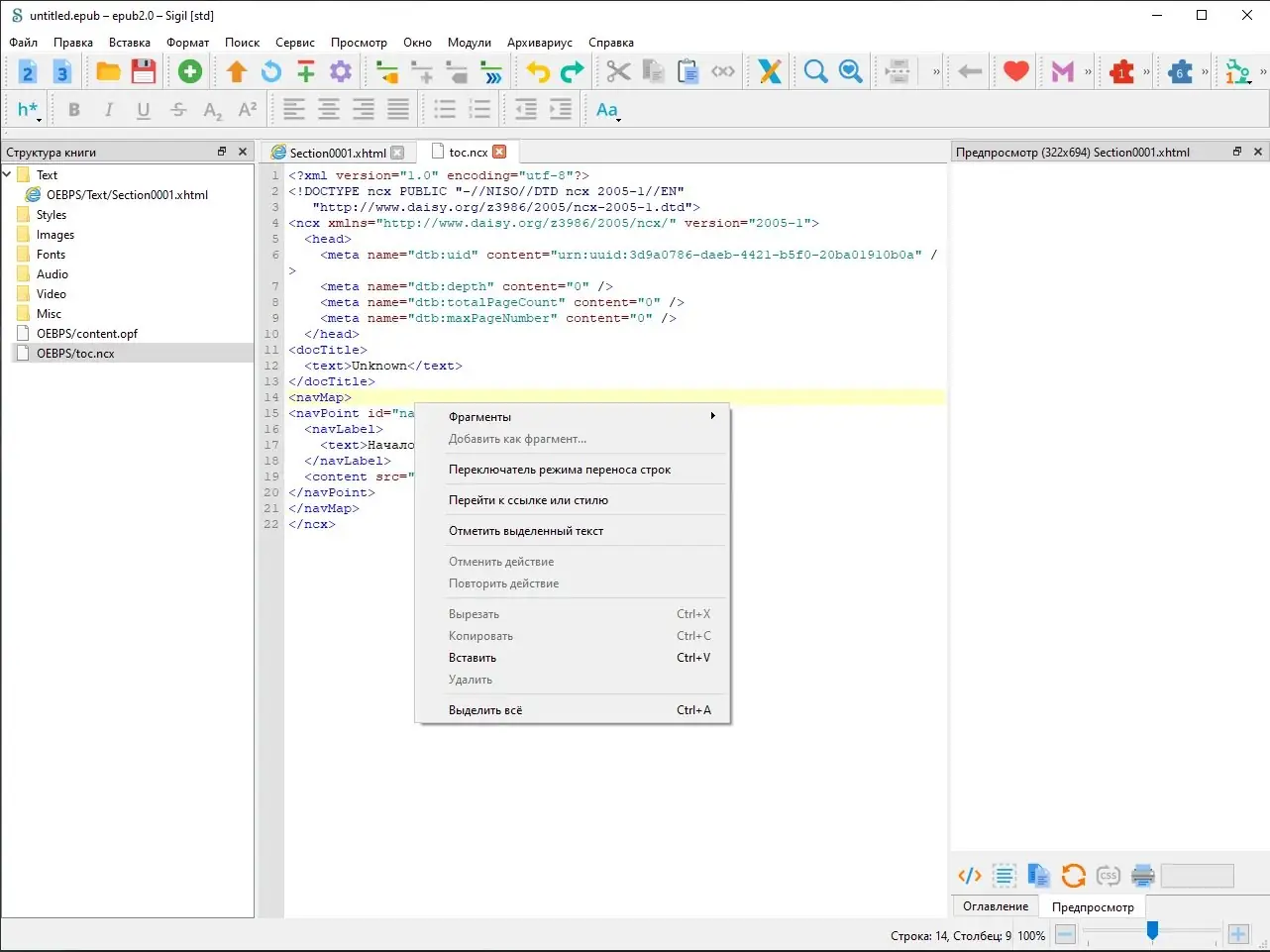Screen dimensions: 1270x952
Task: Collapse the Text folder in book browser
Action: [x=8, y=175]
